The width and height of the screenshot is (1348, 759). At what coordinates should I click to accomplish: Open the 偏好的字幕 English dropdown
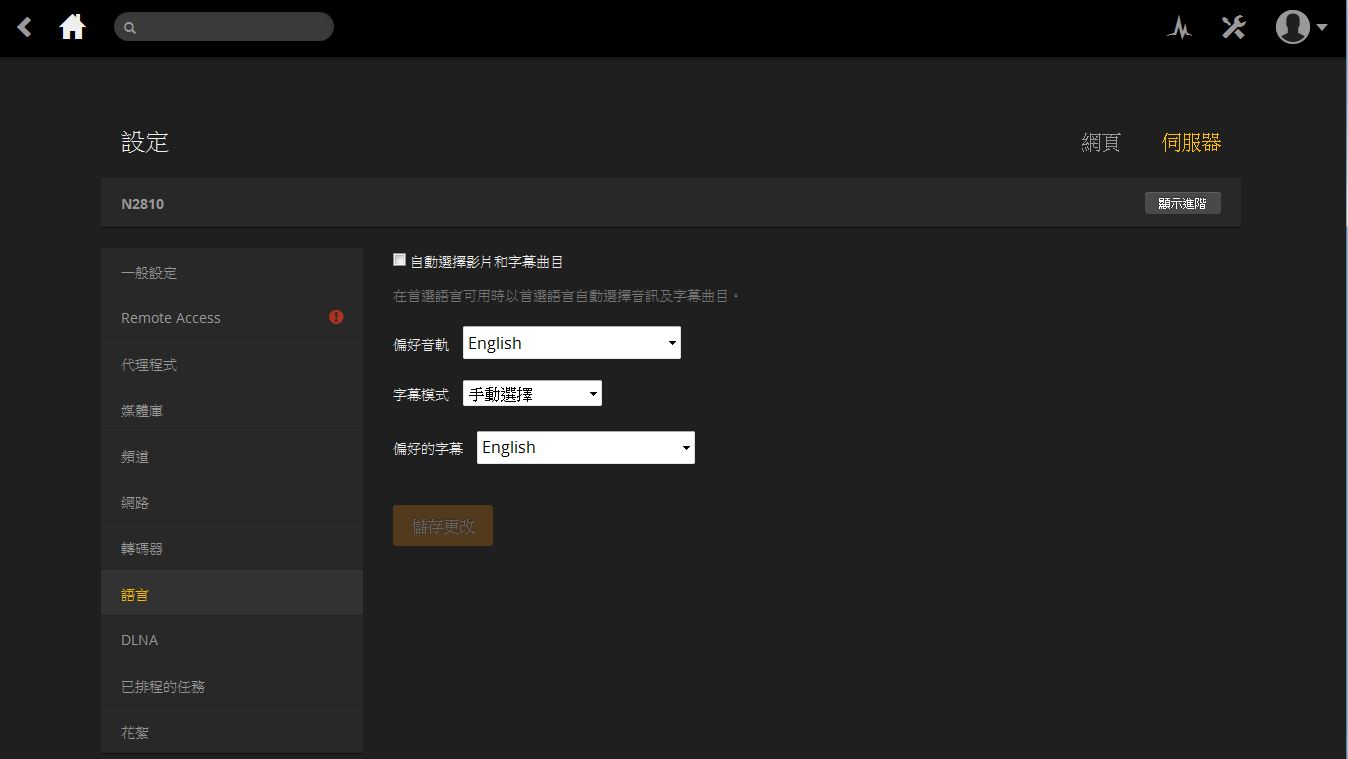pyautogui.click(x=586, y=447)
